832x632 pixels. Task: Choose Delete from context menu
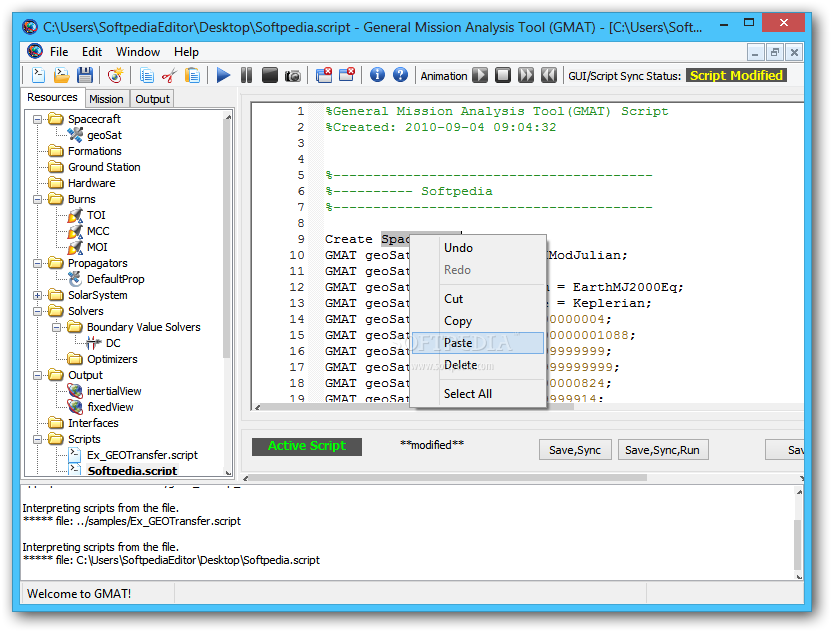479,365
